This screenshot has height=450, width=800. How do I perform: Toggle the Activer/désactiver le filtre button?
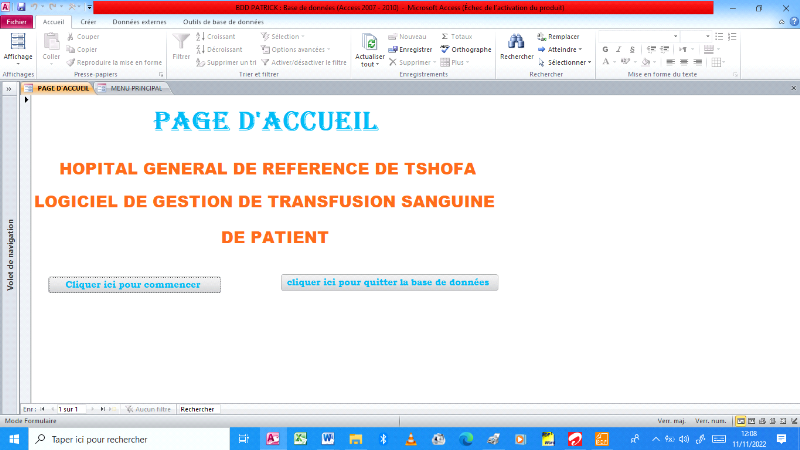pos(302,62)
